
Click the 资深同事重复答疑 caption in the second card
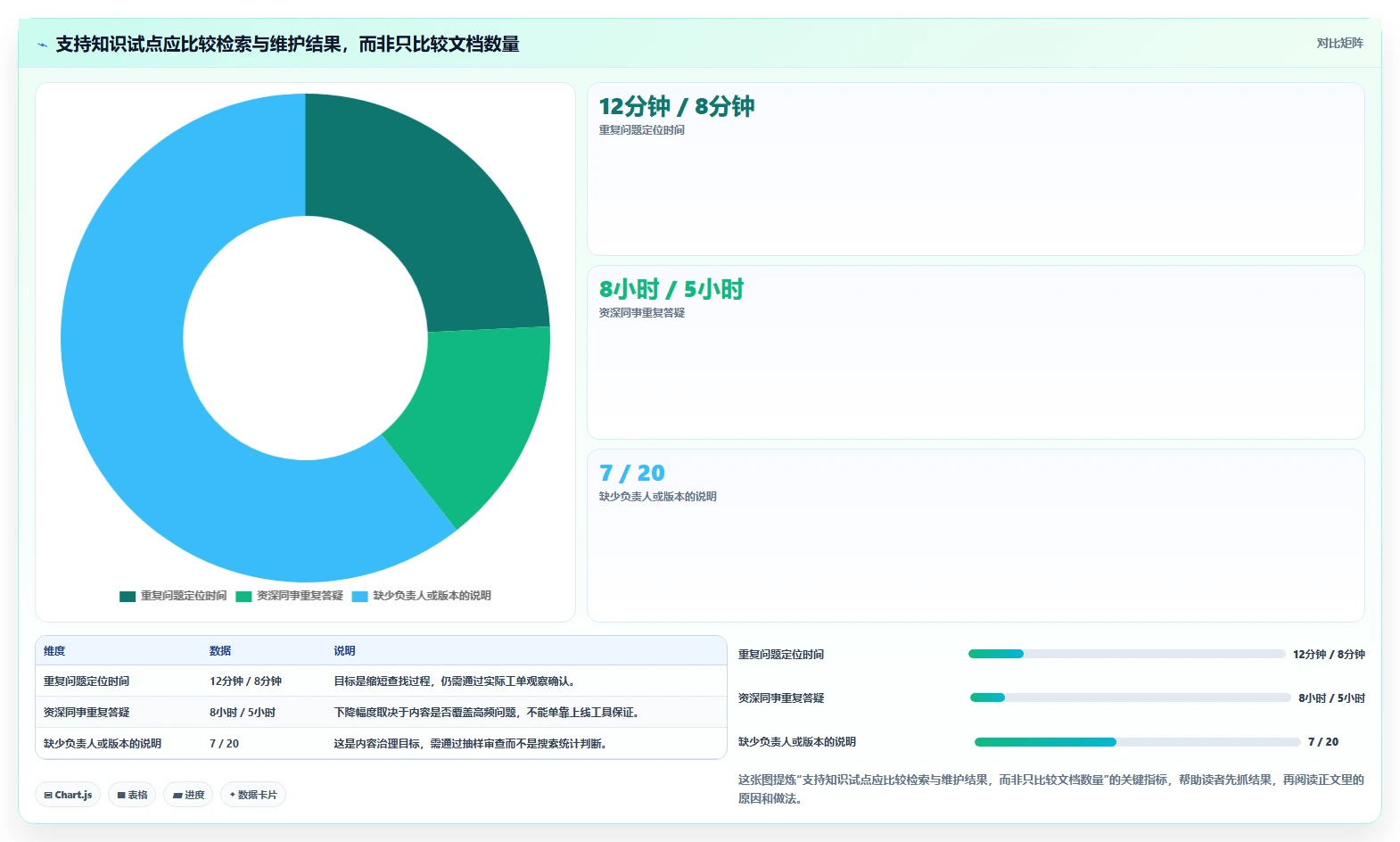tap(642, 313)
